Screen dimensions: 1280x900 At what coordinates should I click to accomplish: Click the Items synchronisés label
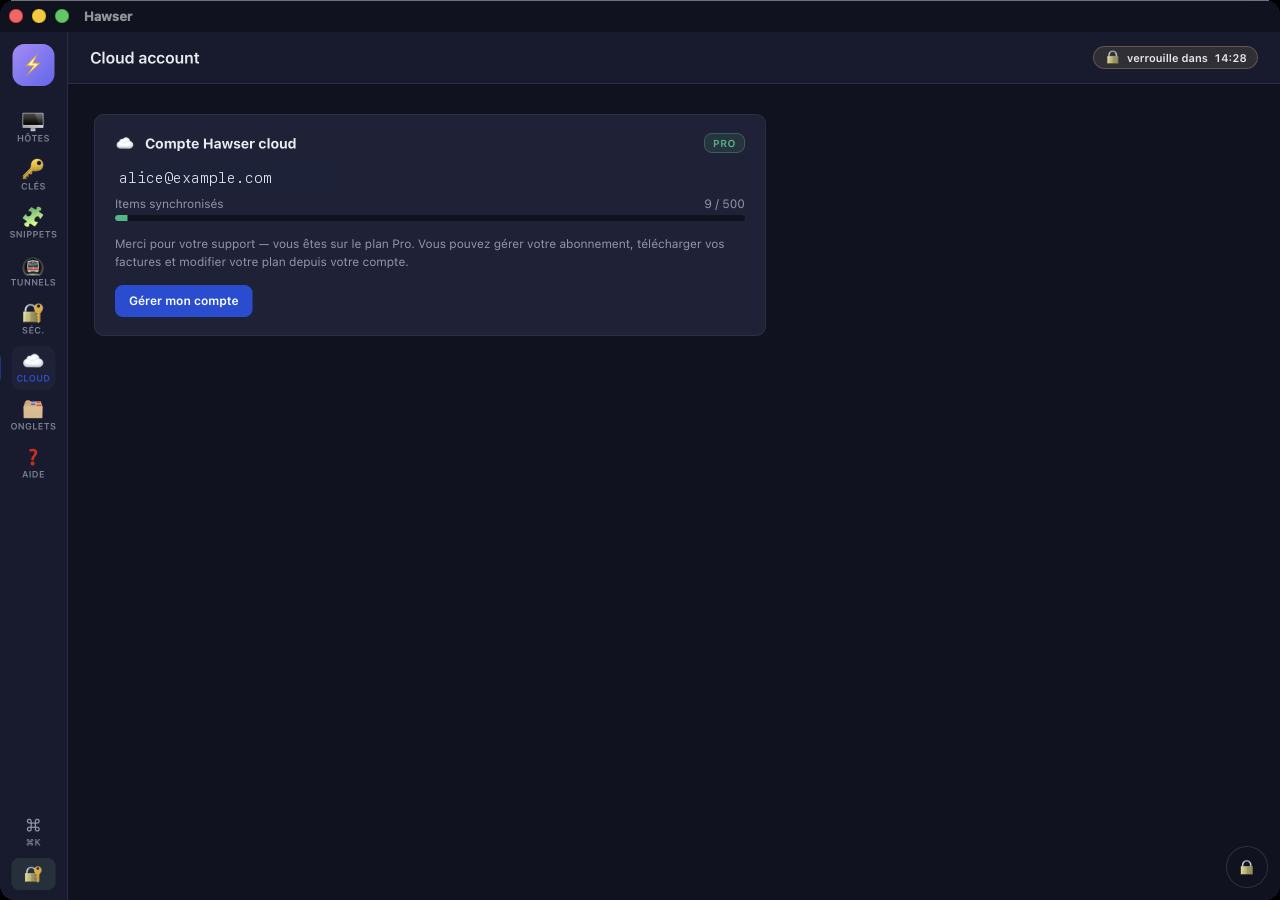pyautogui.click(x=169, y=204)
